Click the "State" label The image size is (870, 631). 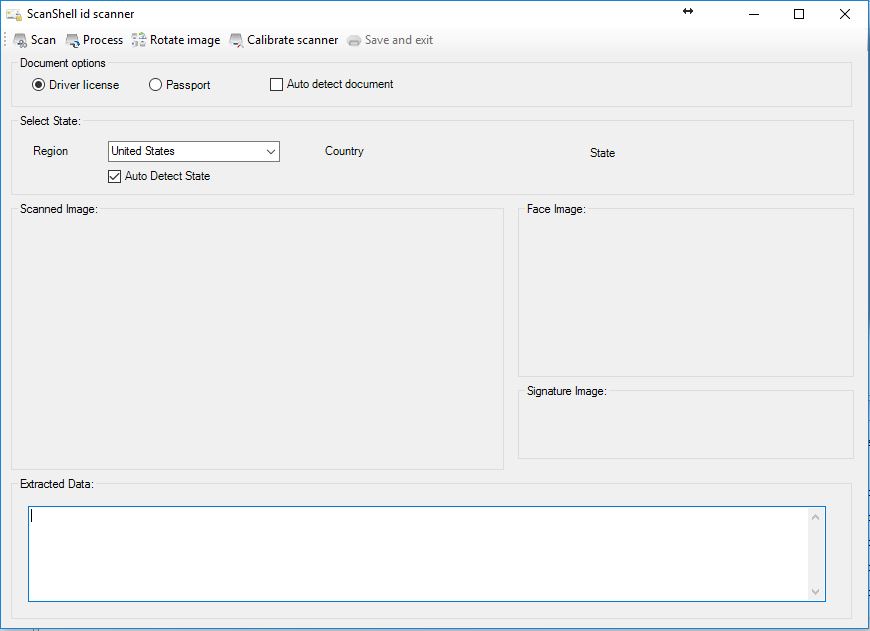603,153
